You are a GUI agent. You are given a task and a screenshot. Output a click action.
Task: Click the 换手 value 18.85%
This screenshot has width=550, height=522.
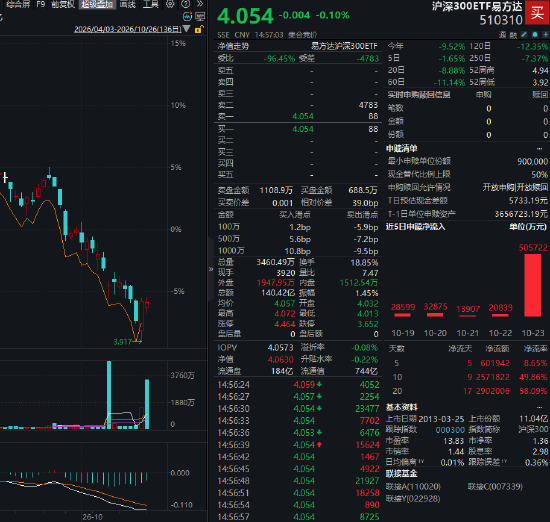coord(364,263)
